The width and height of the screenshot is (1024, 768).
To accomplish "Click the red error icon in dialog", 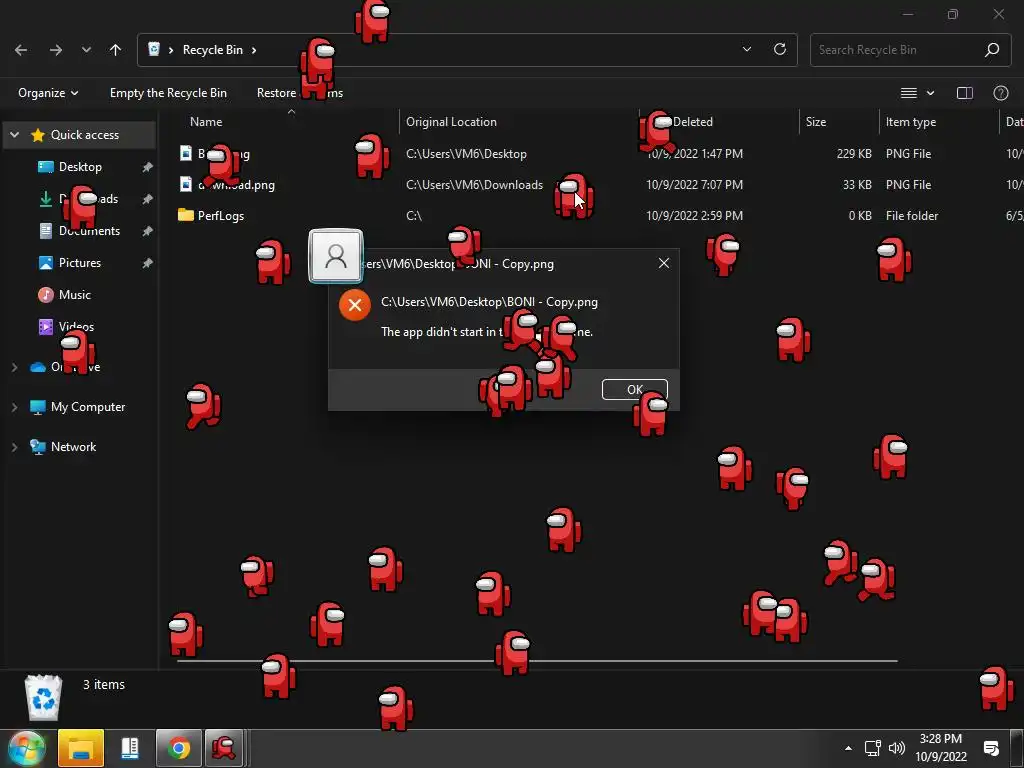I will 355,305.
